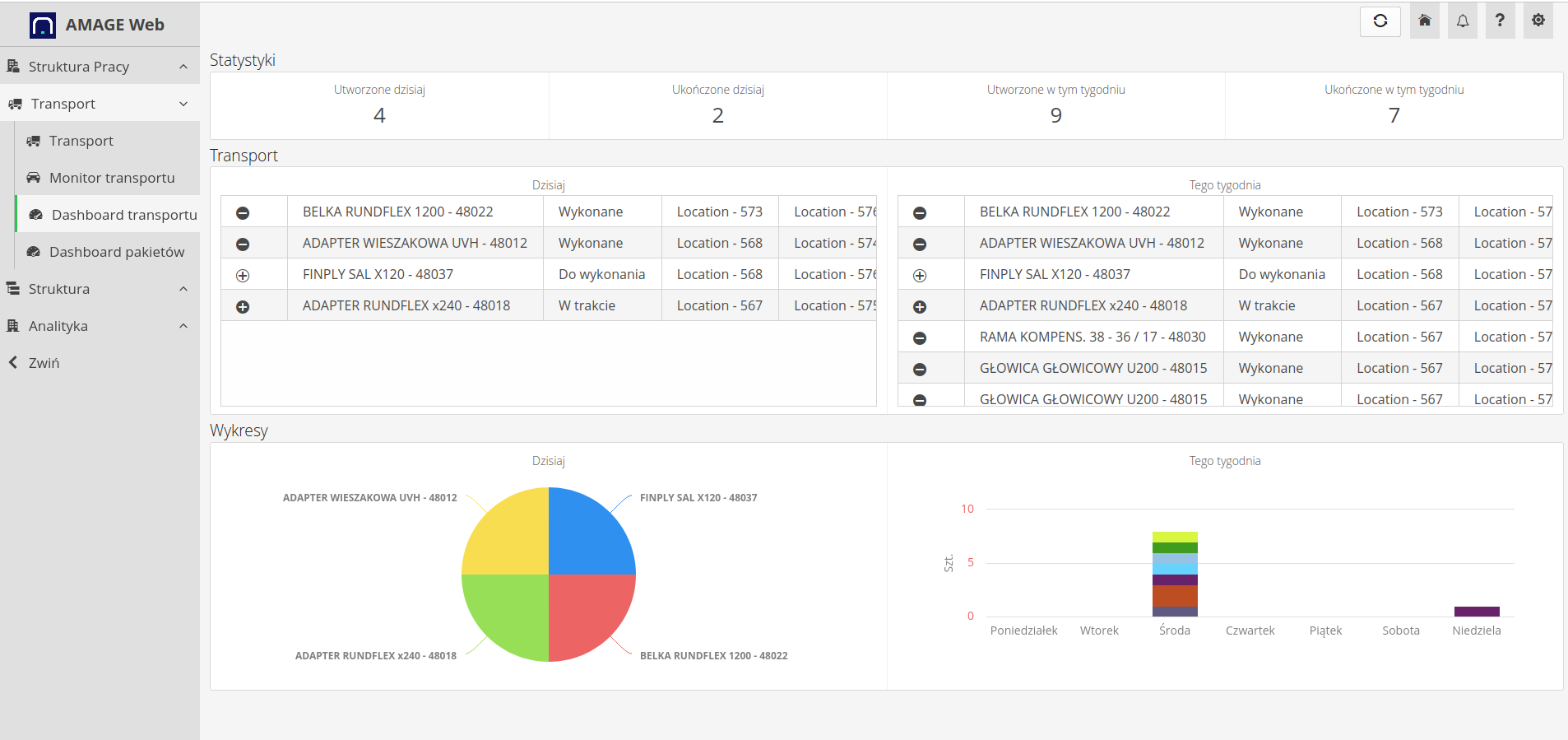This screenshot has width=1568, height=740.
Task: Open Monitor transportu menu item
Action: point(112,178)
